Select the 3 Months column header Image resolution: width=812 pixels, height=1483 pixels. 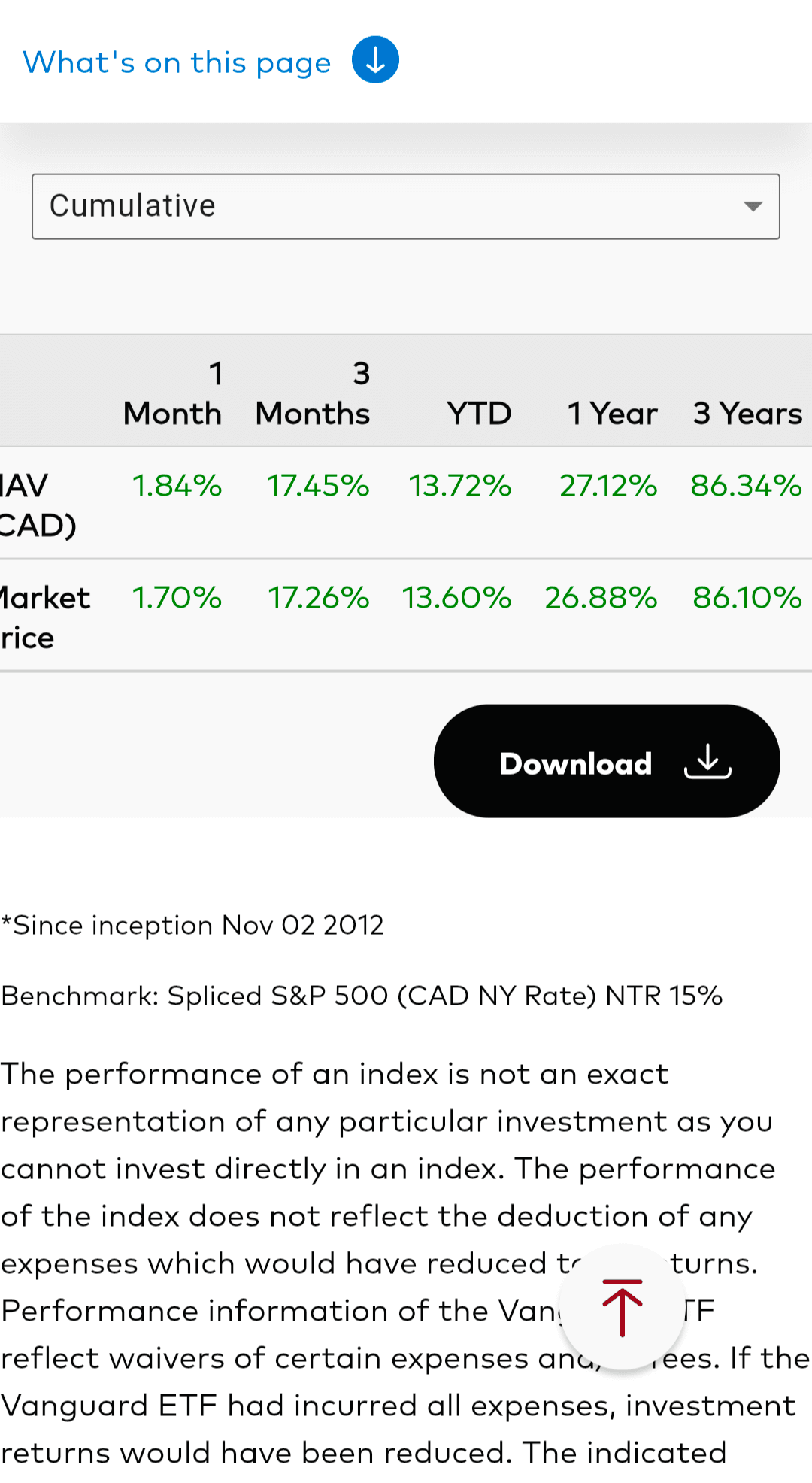tap(313, 393)
